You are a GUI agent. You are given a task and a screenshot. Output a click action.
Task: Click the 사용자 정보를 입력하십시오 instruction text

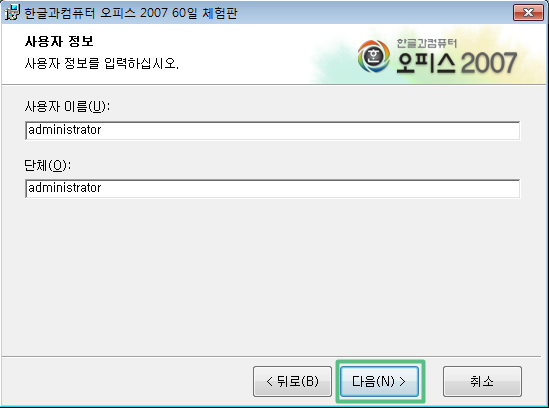(x=102, y=63)
